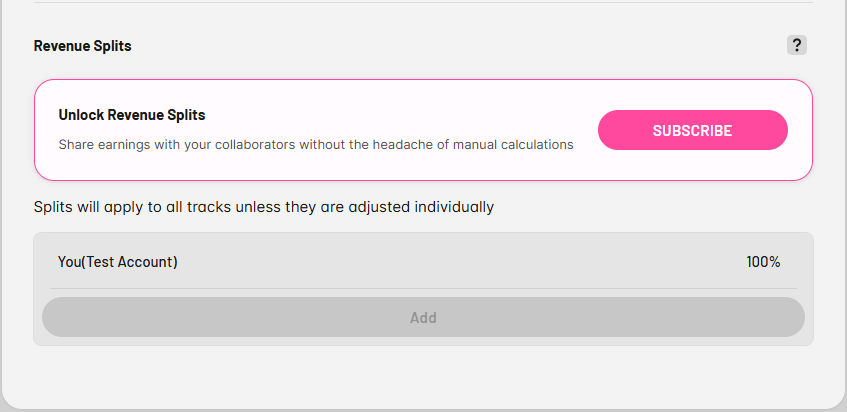Click the Revenue Splits section heading
The height and width of the screenshot is (412, 847).
click(x=83, y=46)
